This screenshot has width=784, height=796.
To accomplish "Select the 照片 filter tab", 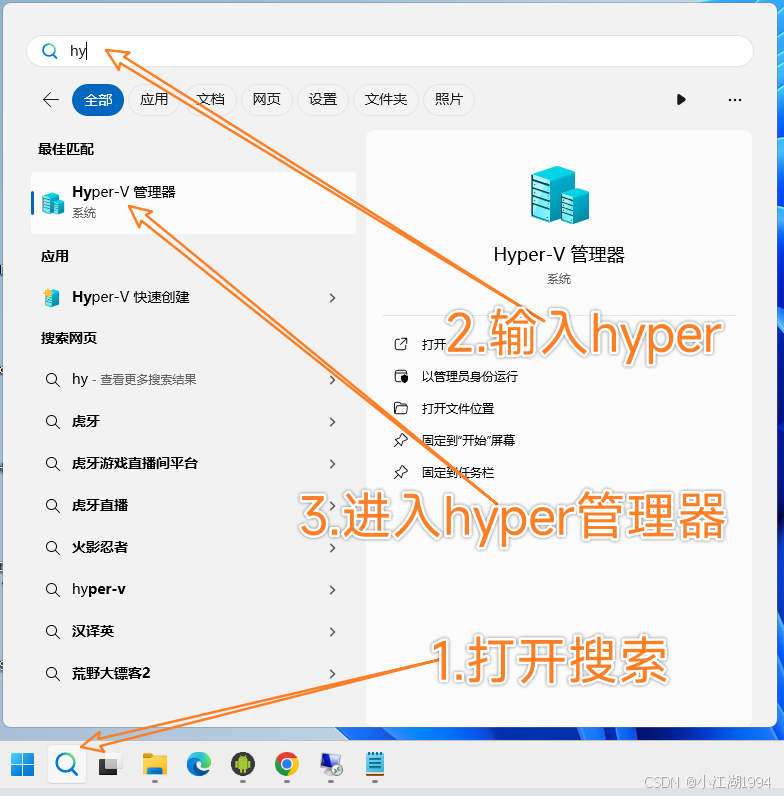I will (449, 100).
